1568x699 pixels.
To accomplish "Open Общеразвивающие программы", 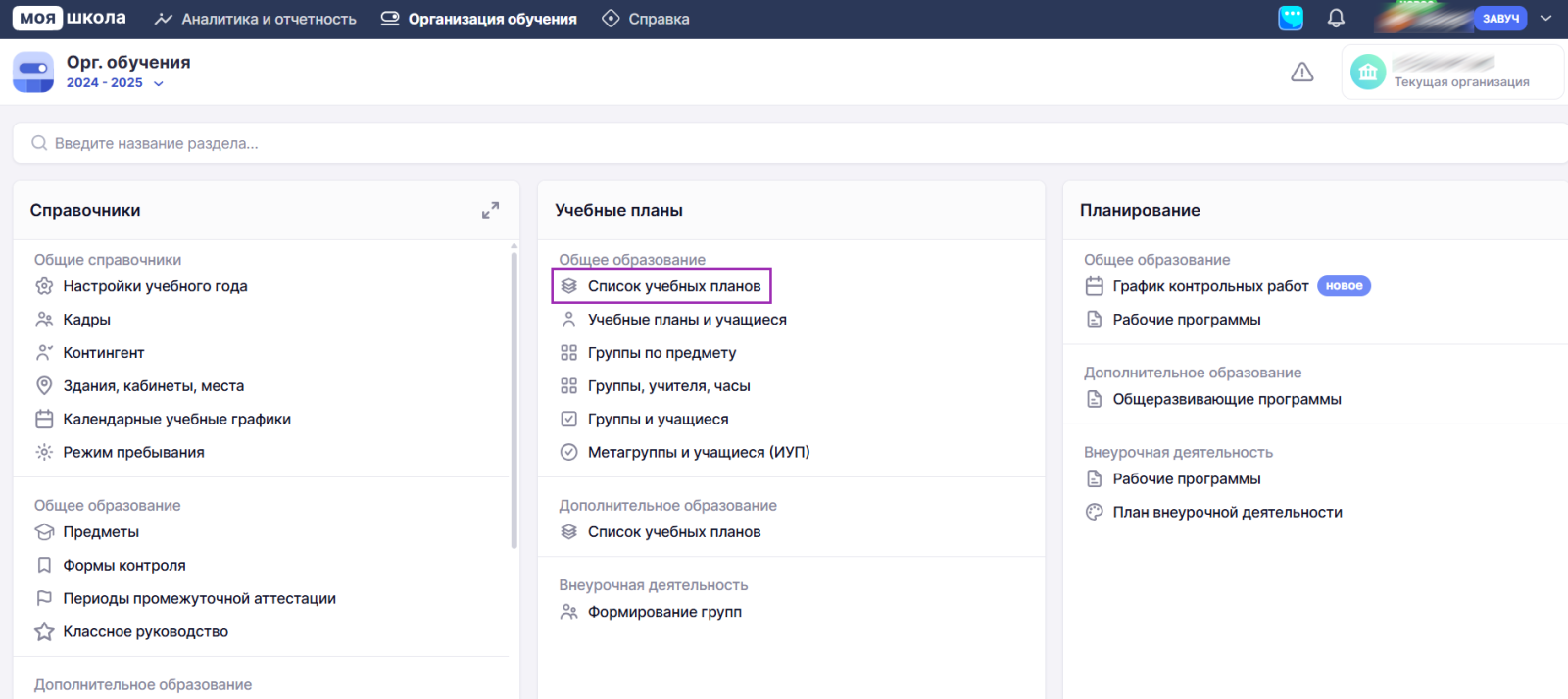I will (x=1227, y=399).
